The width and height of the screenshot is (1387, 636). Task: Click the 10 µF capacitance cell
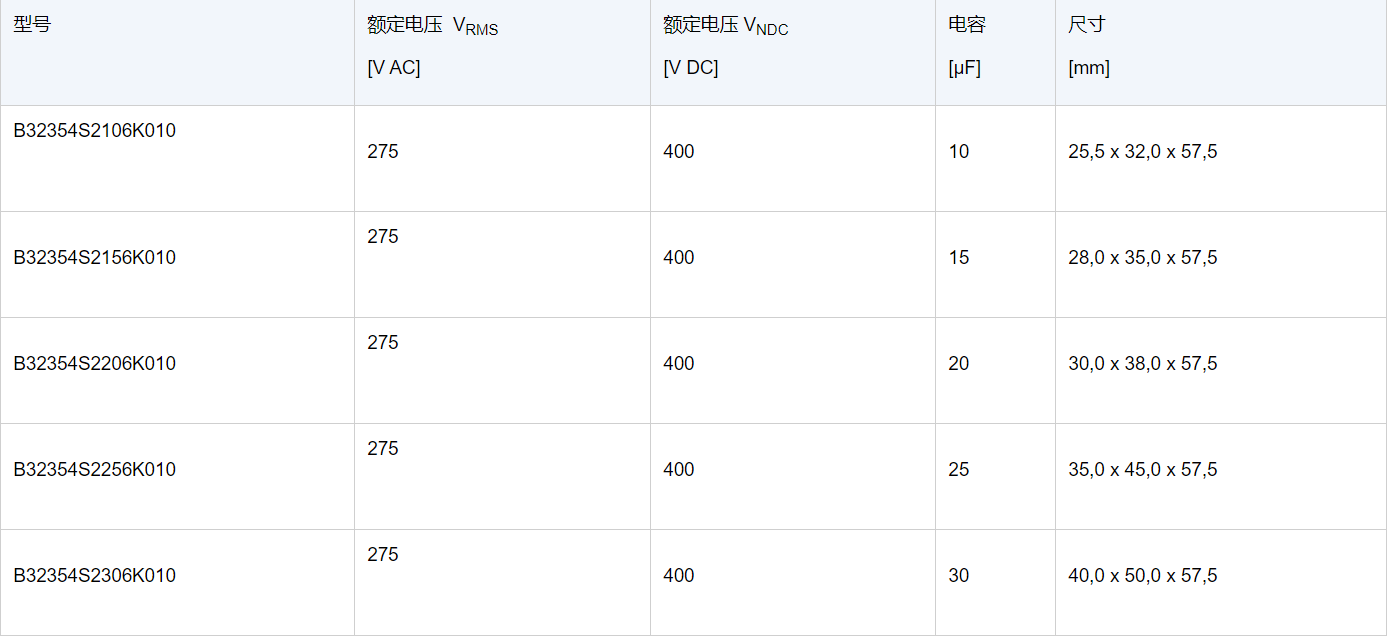[x=959, y=152]
